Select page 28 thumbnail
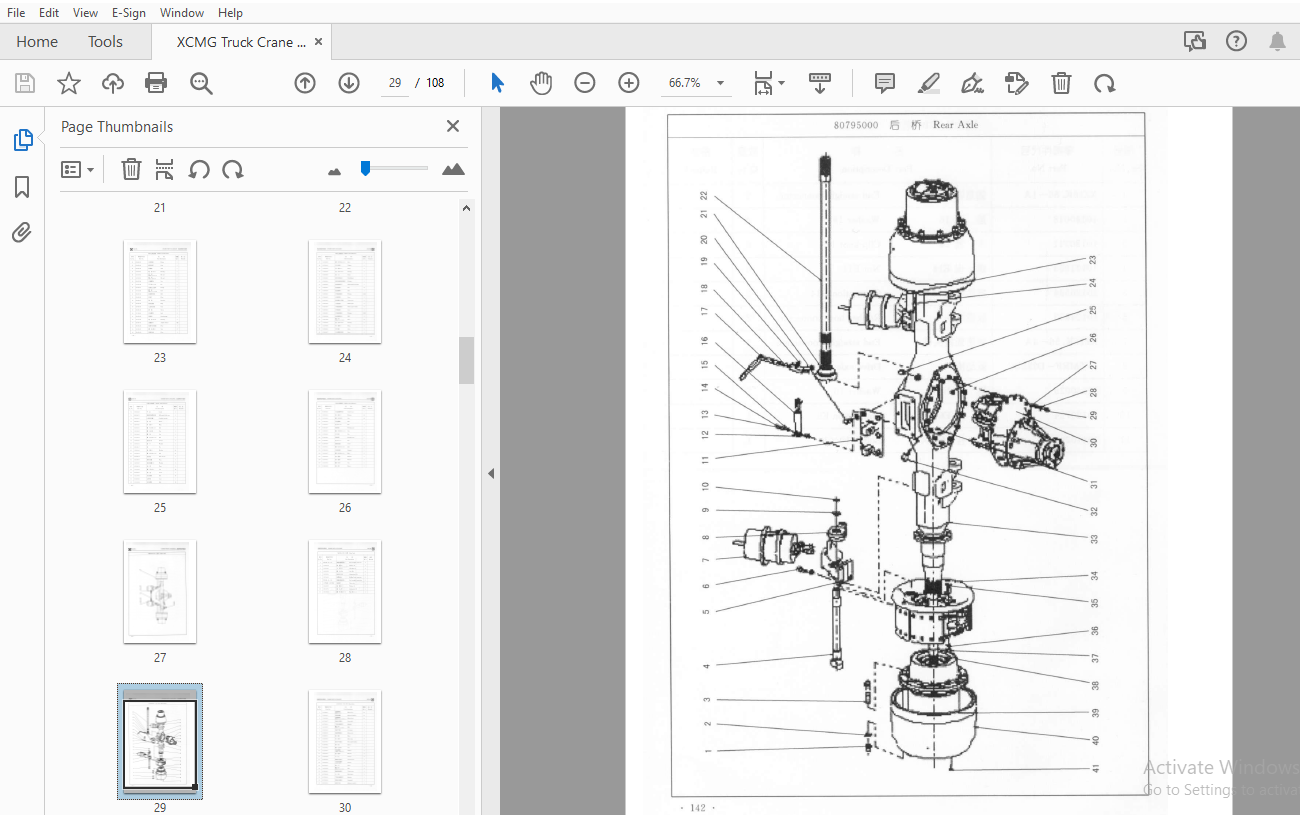 click(x=345, y=591)
